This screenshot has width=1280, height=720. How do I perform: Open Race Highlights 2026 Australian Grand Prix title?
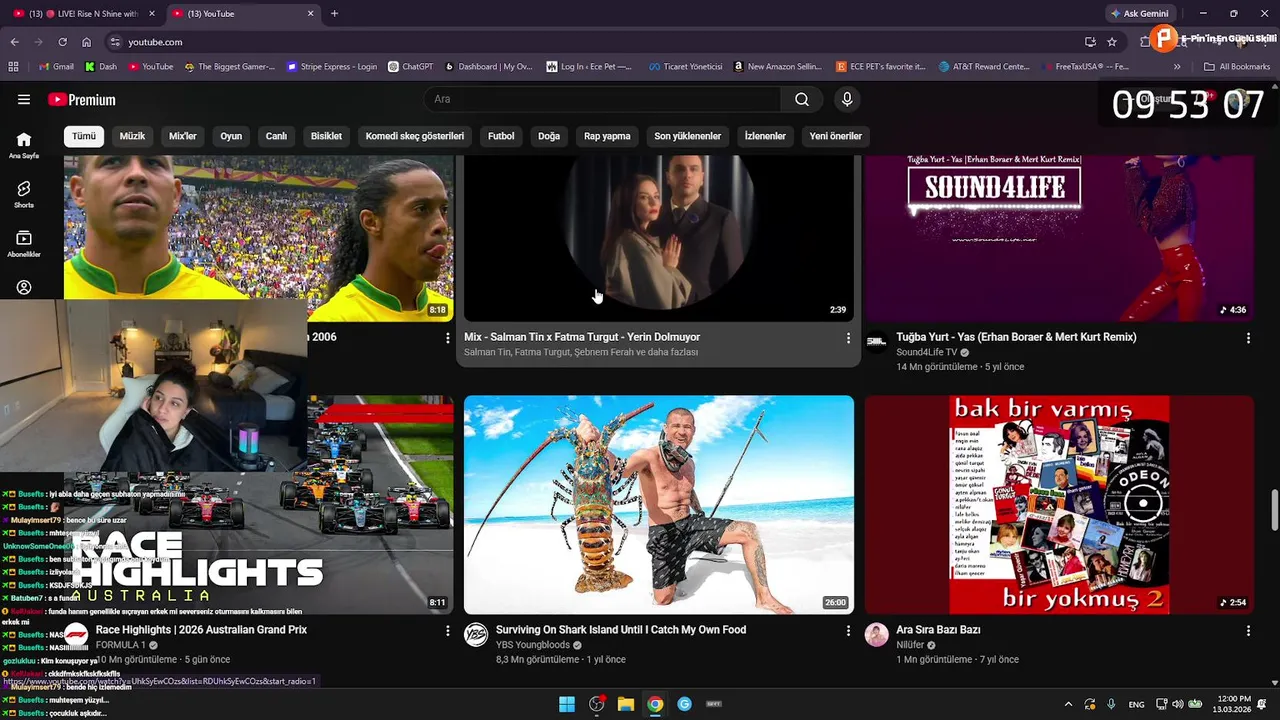click(201, 630)
